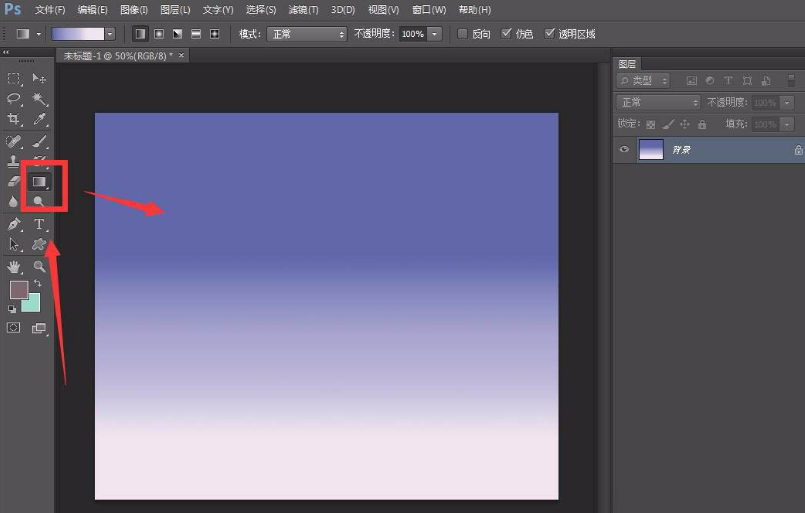This screenshot has height=513, width=805.
Task: Enable the 反向 (Reverse) checkbox
Action: 462,34
